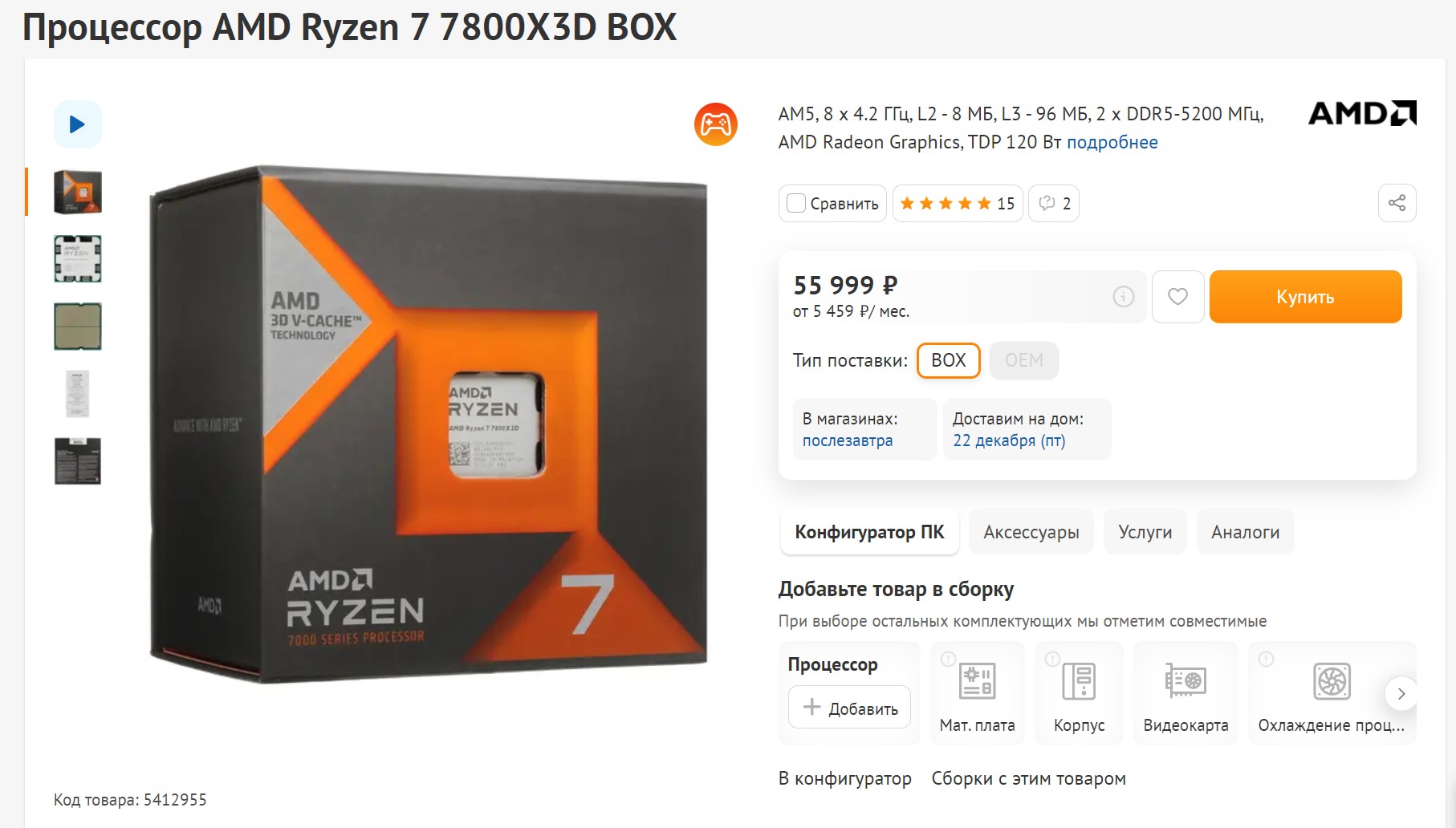View the processor top-side thumbnail
The height and width of the screenshot is (828, 1456).
pos(78,259)
